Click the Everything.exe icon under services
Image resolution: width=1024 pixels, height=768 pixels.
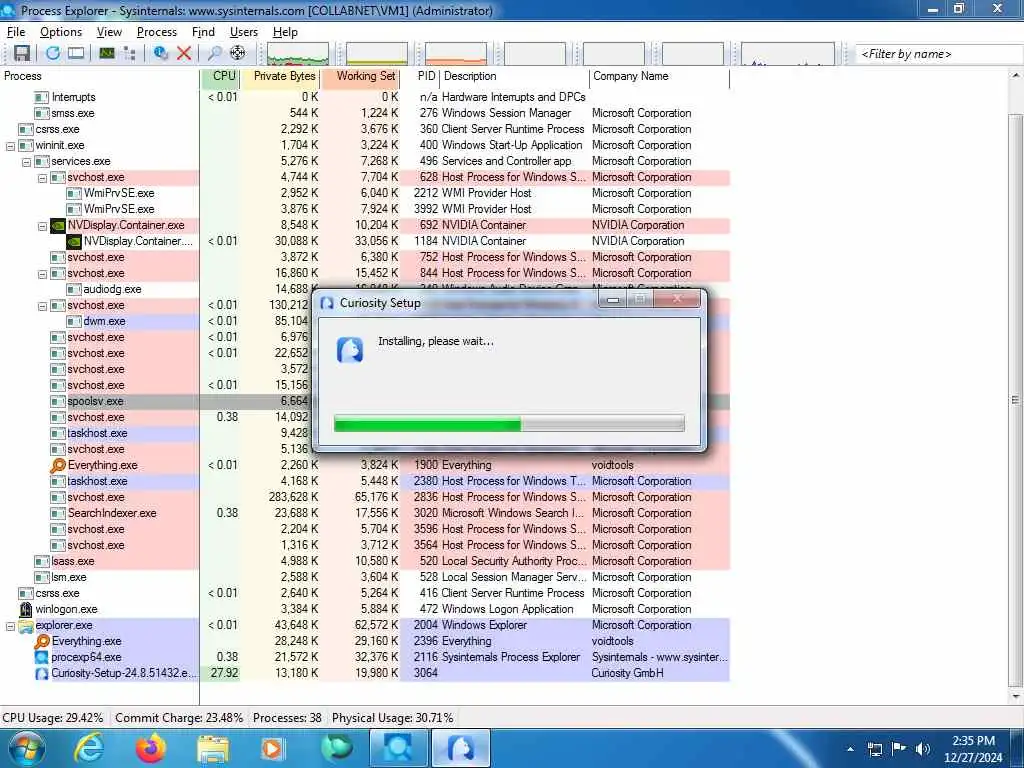coord(58,466)
